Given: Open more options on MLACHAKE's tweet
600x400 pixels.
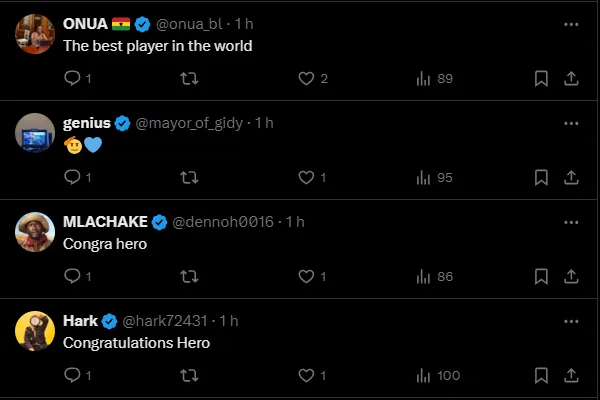Looking at the screenshot, I should (x=571, y=222).
